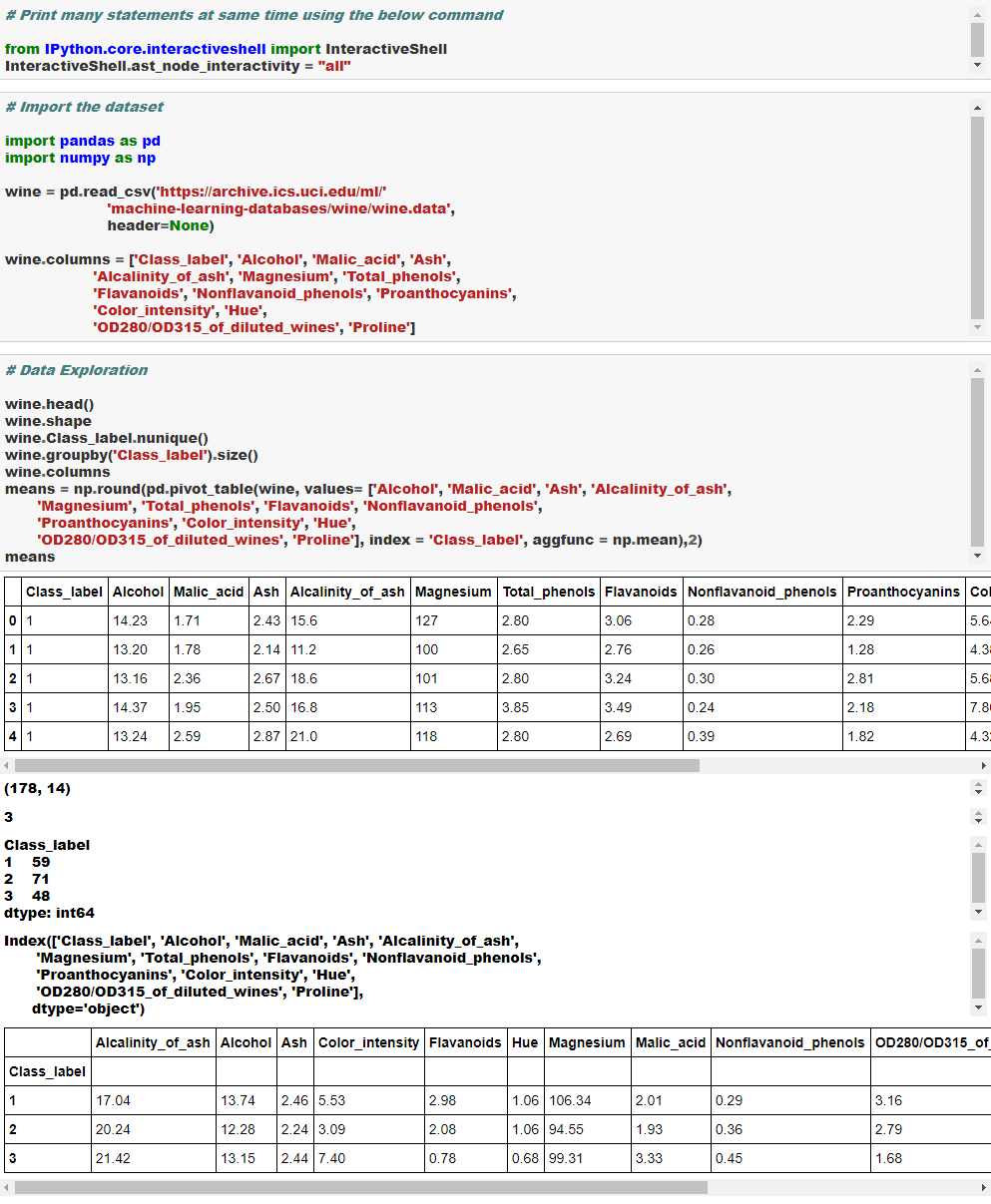Click the '# Data Exploration' comment line

click(x=76, y=370)
